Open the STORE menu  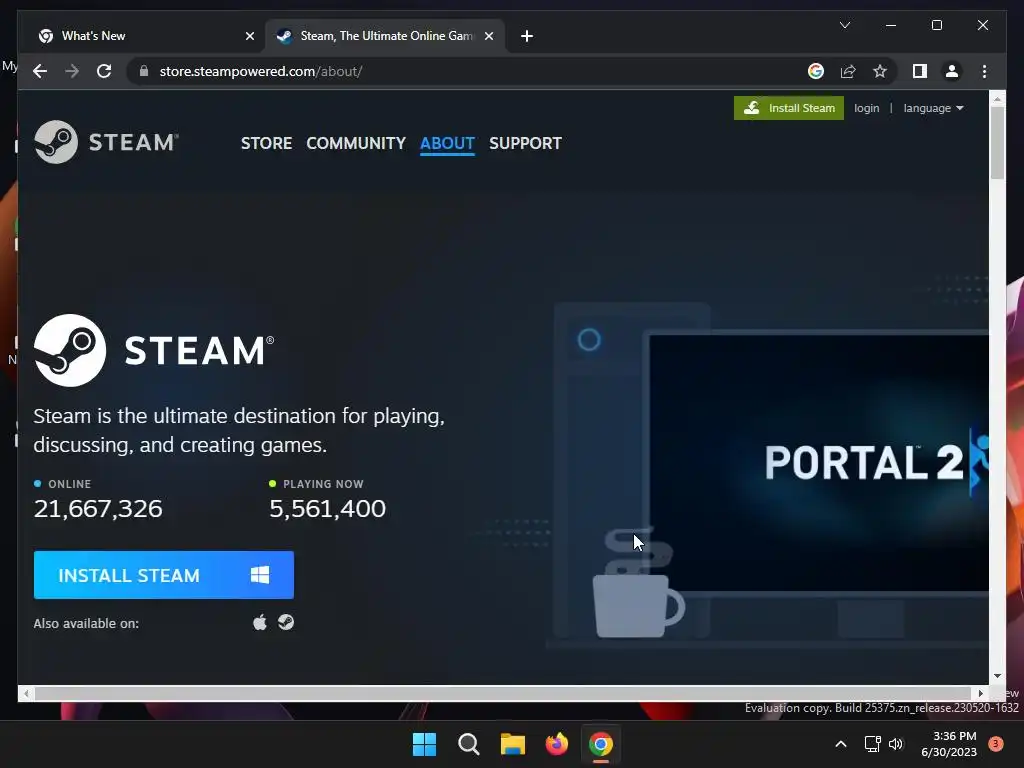pos(266,143)
